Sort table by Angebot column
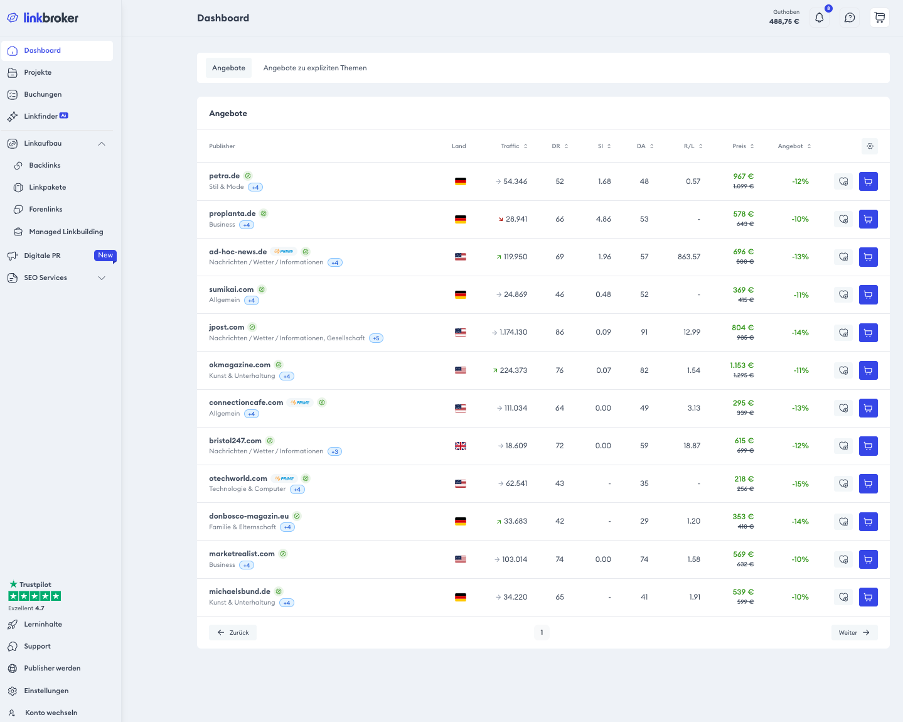This screenshot has width=904, height=722. (x=794, y=146)
